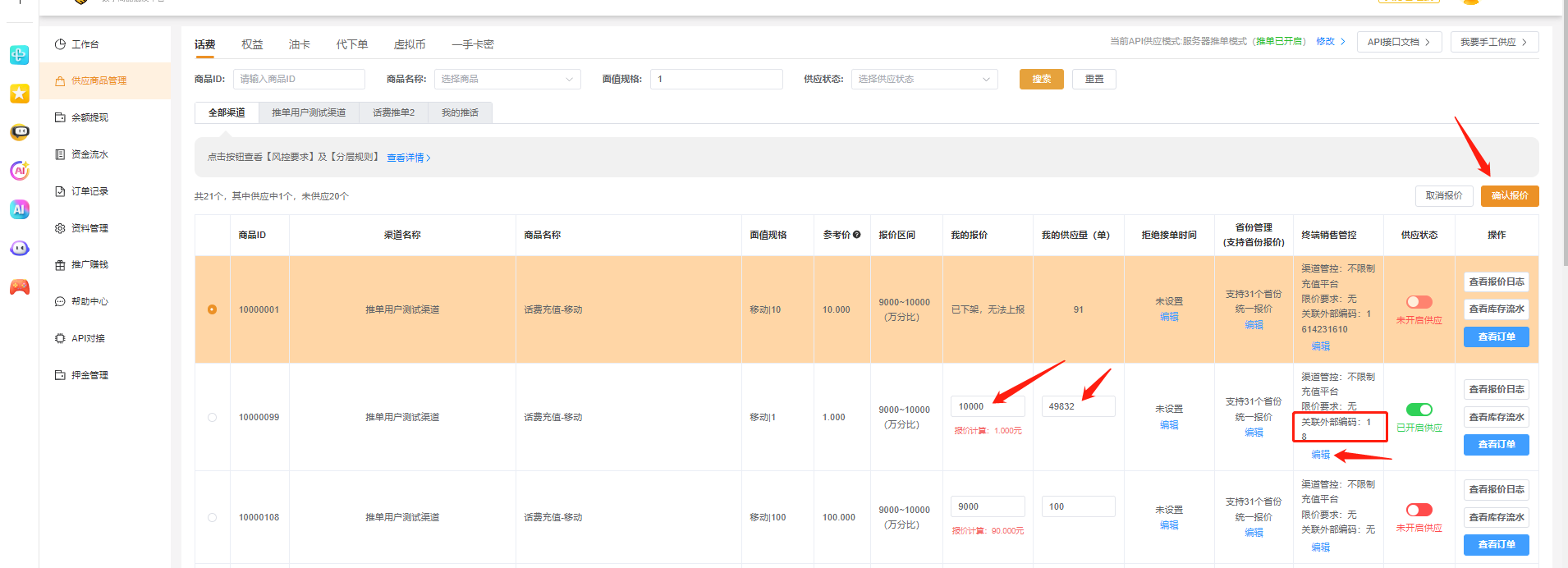Click the orange 确认报价 button

pyautogui.click(x=1509, y=196)
